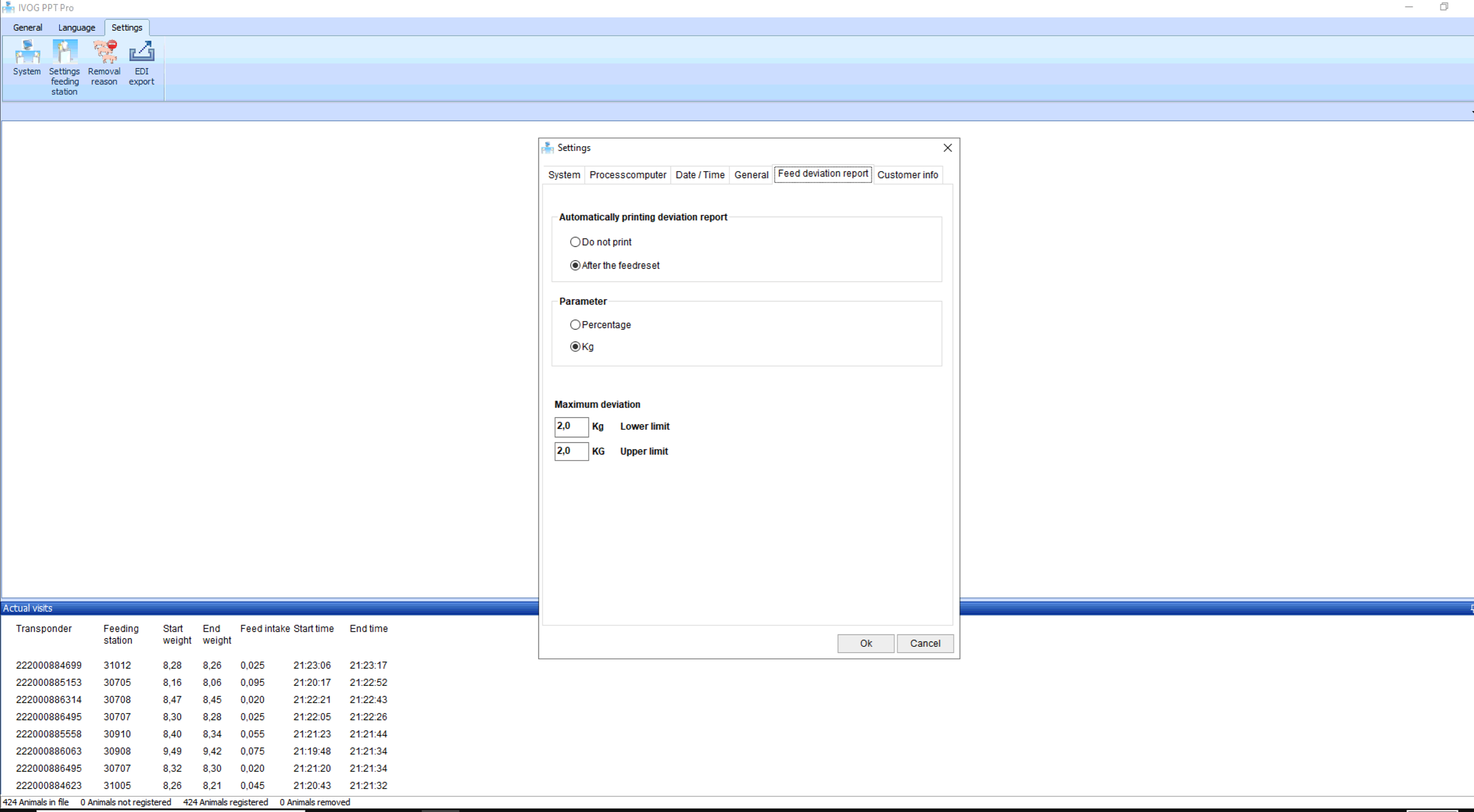Click the Start time column header
This screenshot has width=1474, height=812.
click(314, 628)
